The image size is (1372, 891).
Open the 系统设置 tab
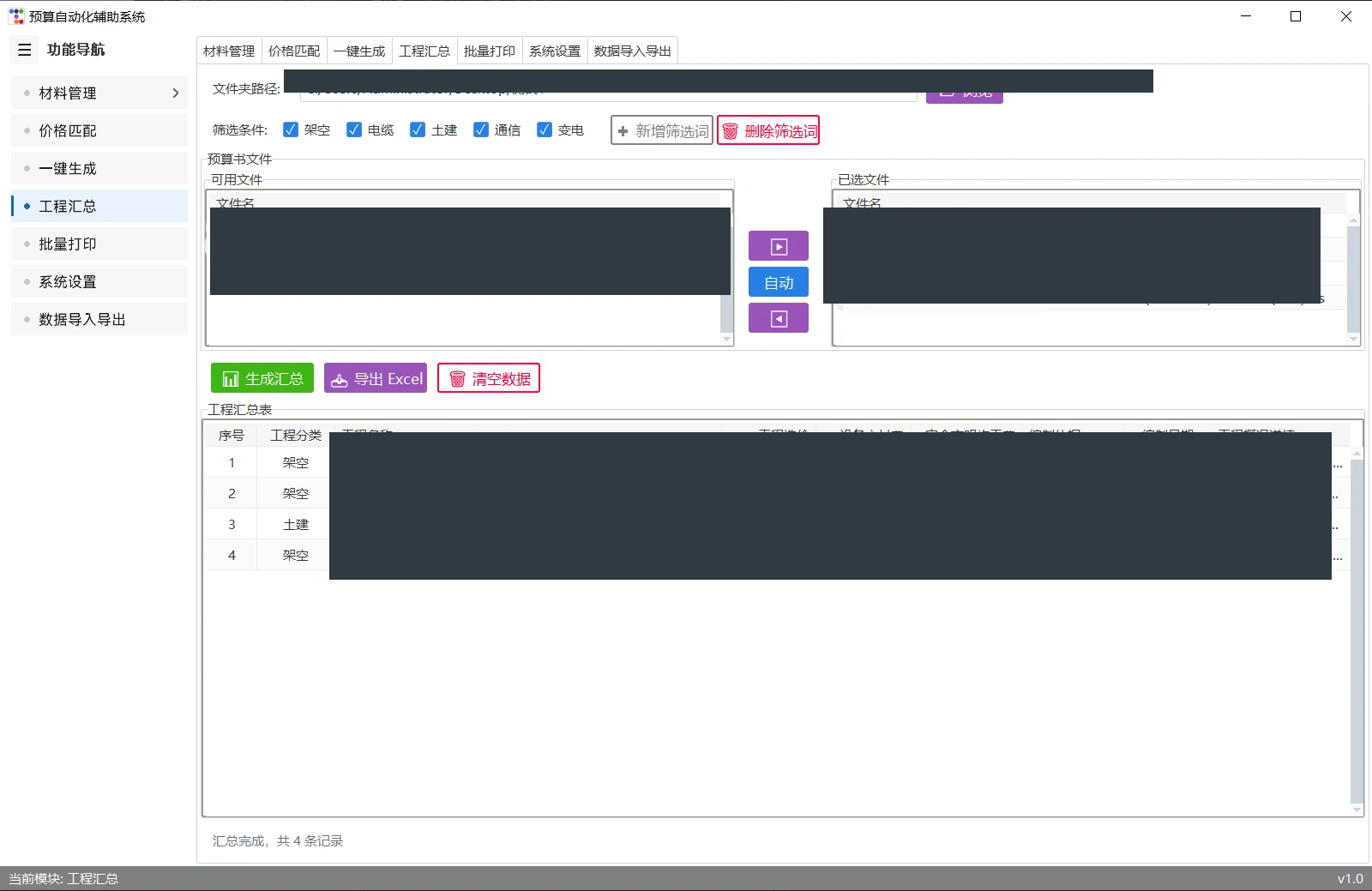coord(555,51)
